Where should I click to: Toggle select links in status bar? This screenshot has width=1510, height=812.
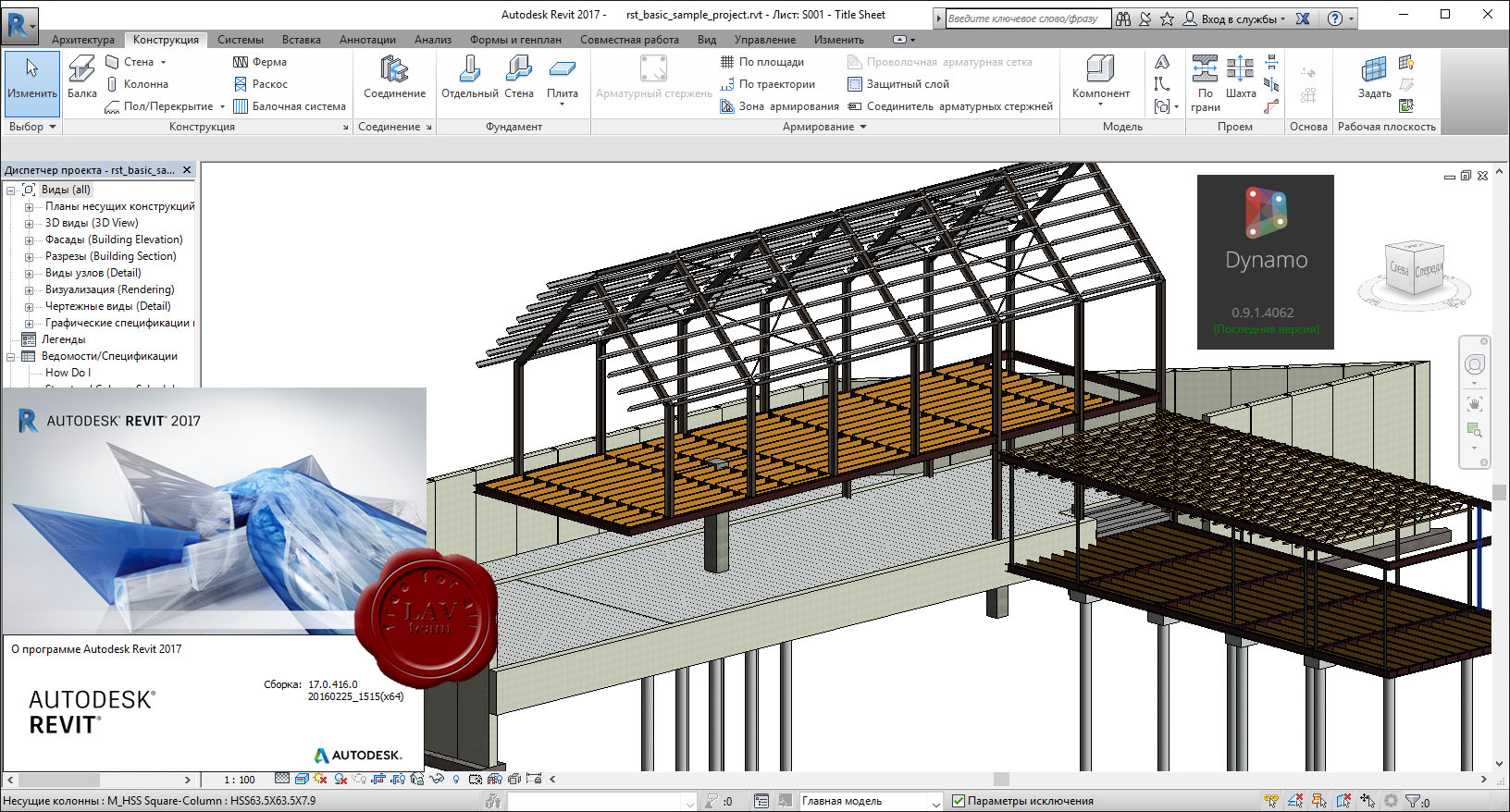1271,801
